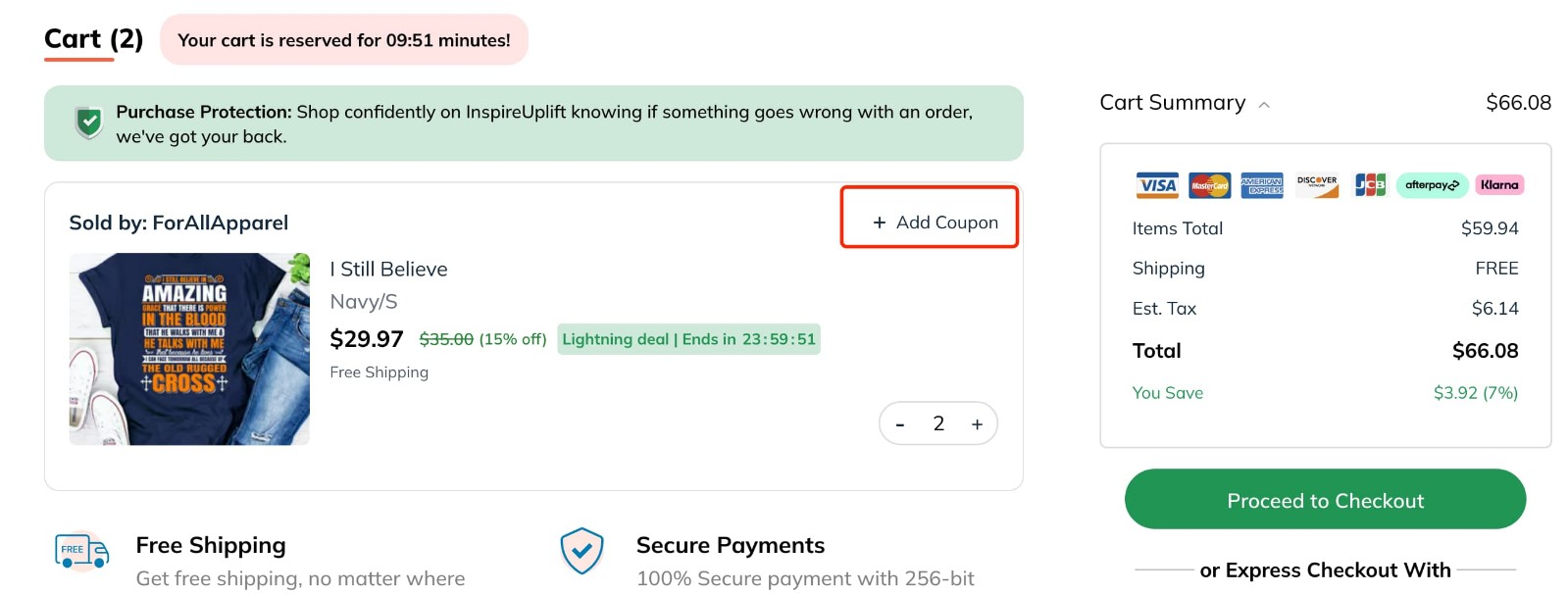
Task: Choose the Klarna payment badge
Action: 1498,185
